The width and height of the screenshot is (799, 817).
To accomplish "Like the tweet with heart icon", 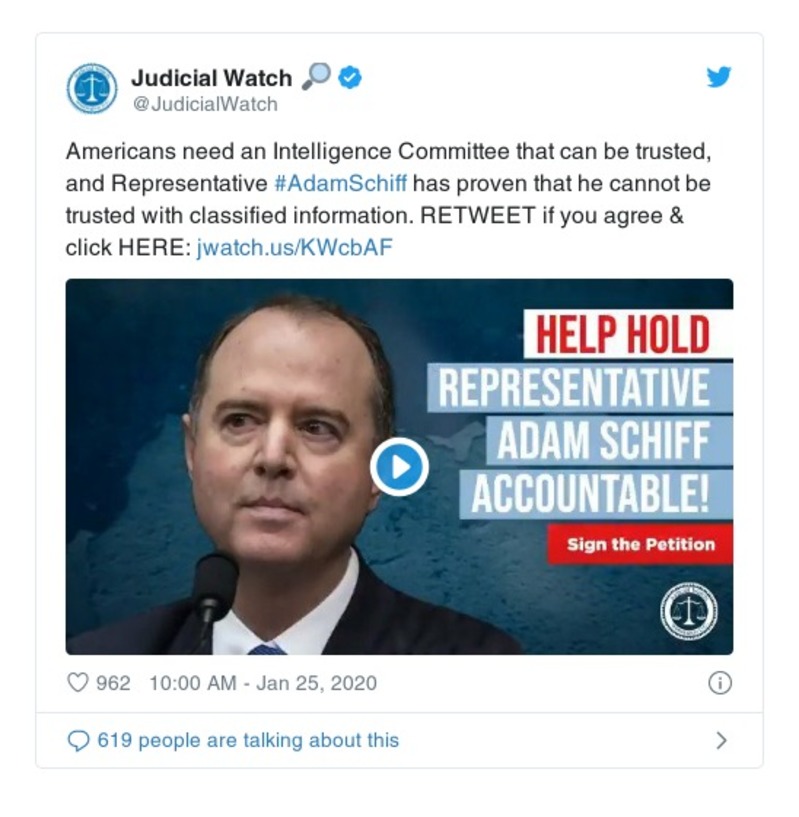I will pos(78,682).
